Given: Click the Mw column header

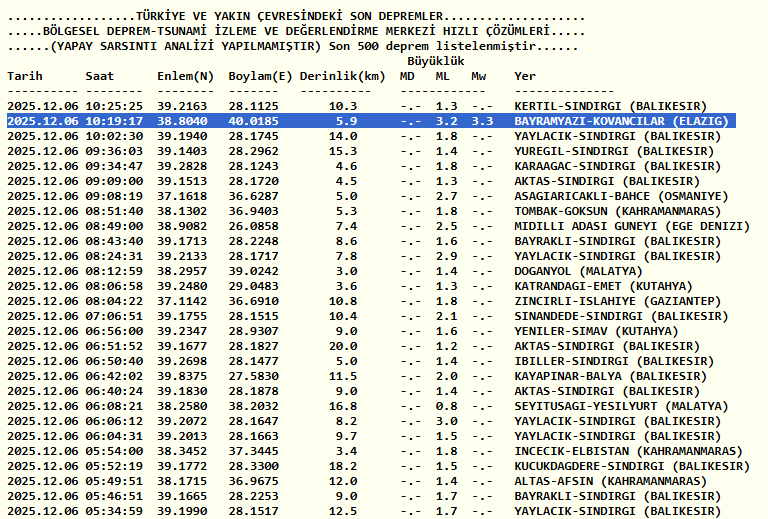Looking at the screenshot, I should pos(479,76).
